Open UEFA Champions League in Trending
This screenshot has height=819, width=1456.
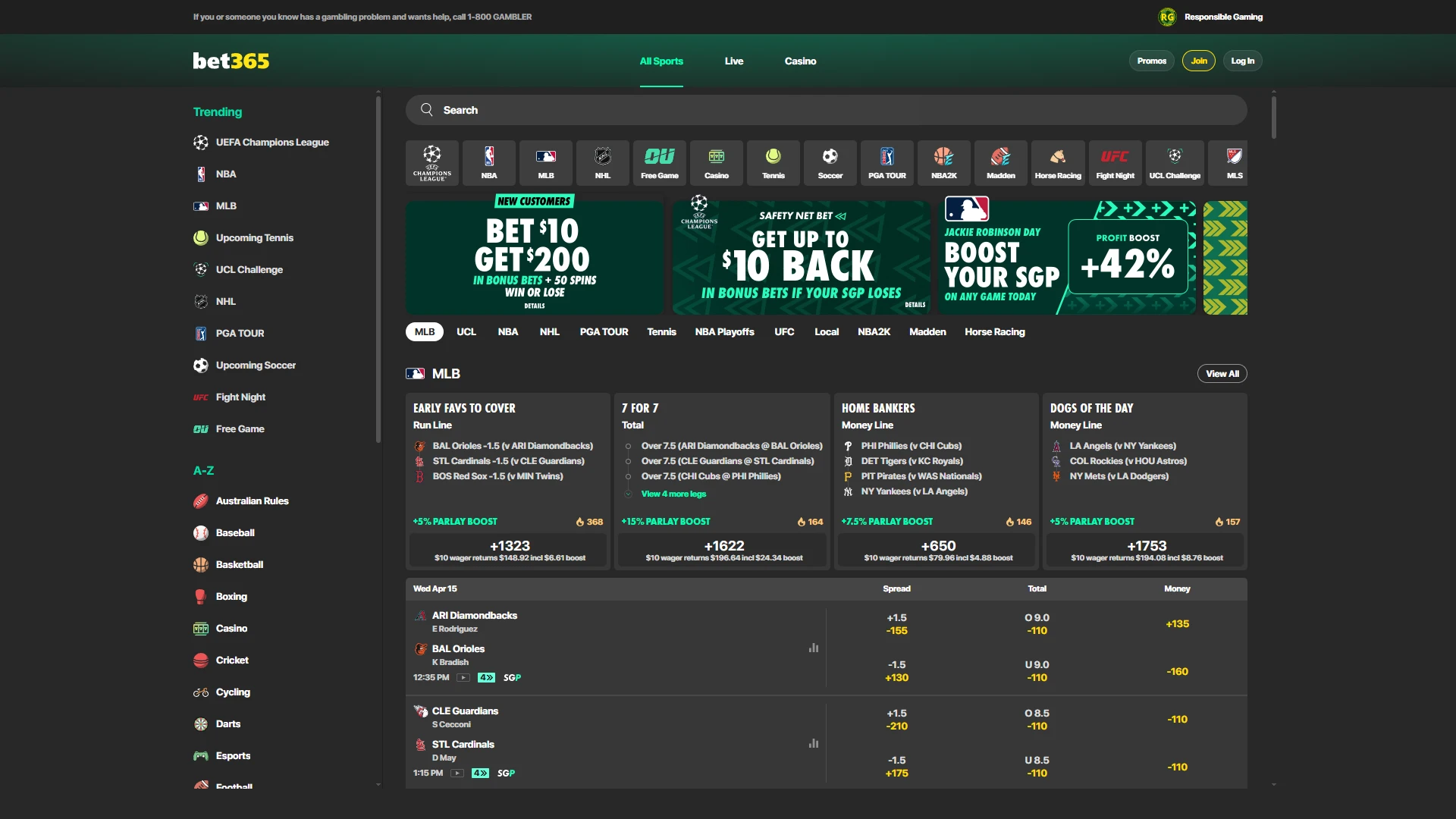[262, 143]
